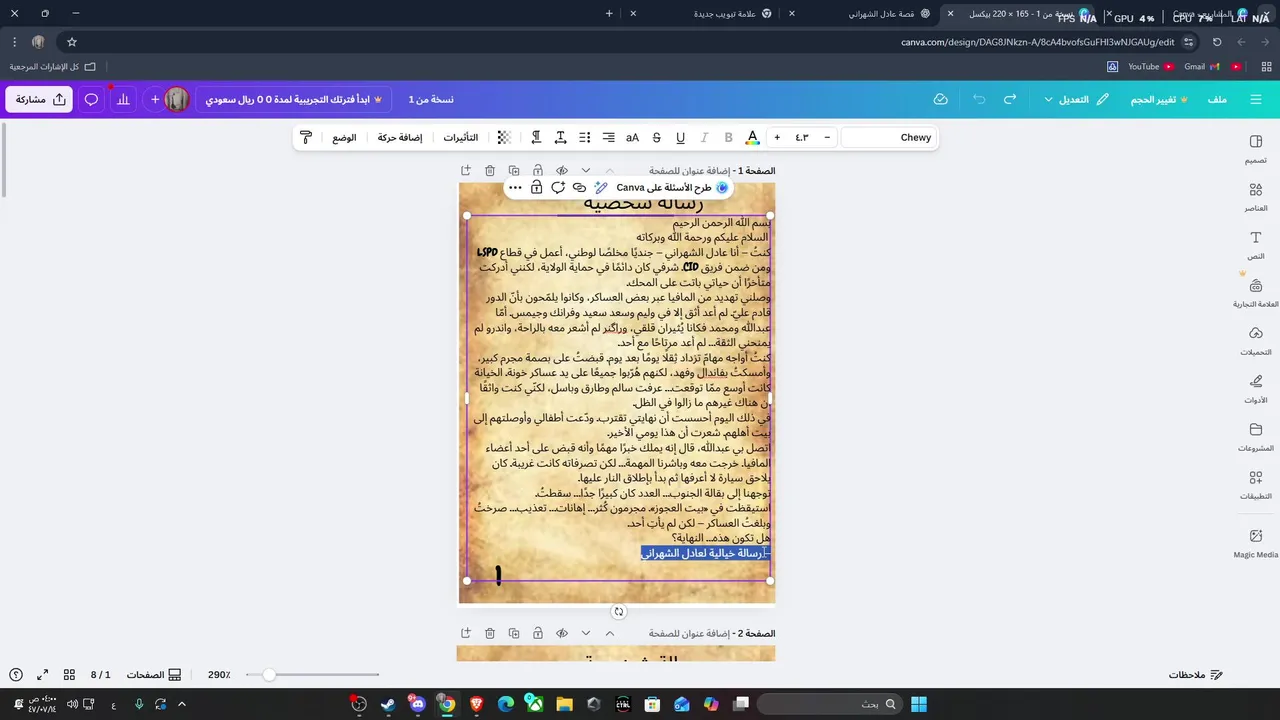
Task: Open Position panel (الوضع)
Action: point(344,137)
